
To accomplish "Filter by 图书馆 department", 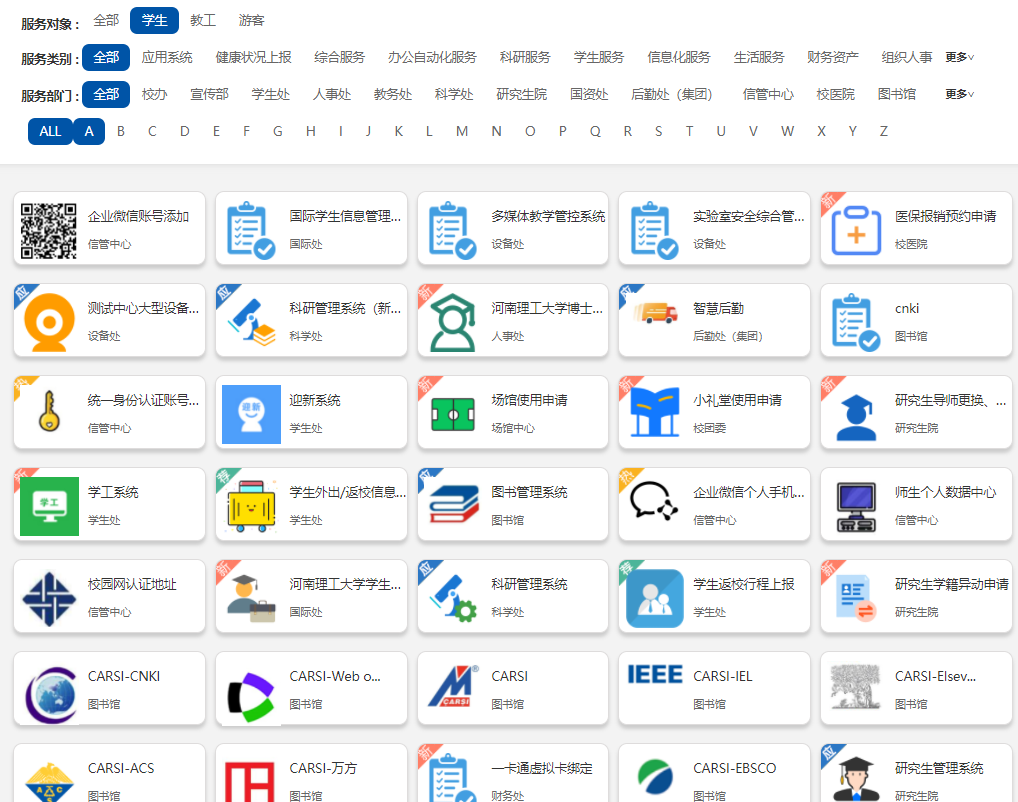I will [897, 94].
